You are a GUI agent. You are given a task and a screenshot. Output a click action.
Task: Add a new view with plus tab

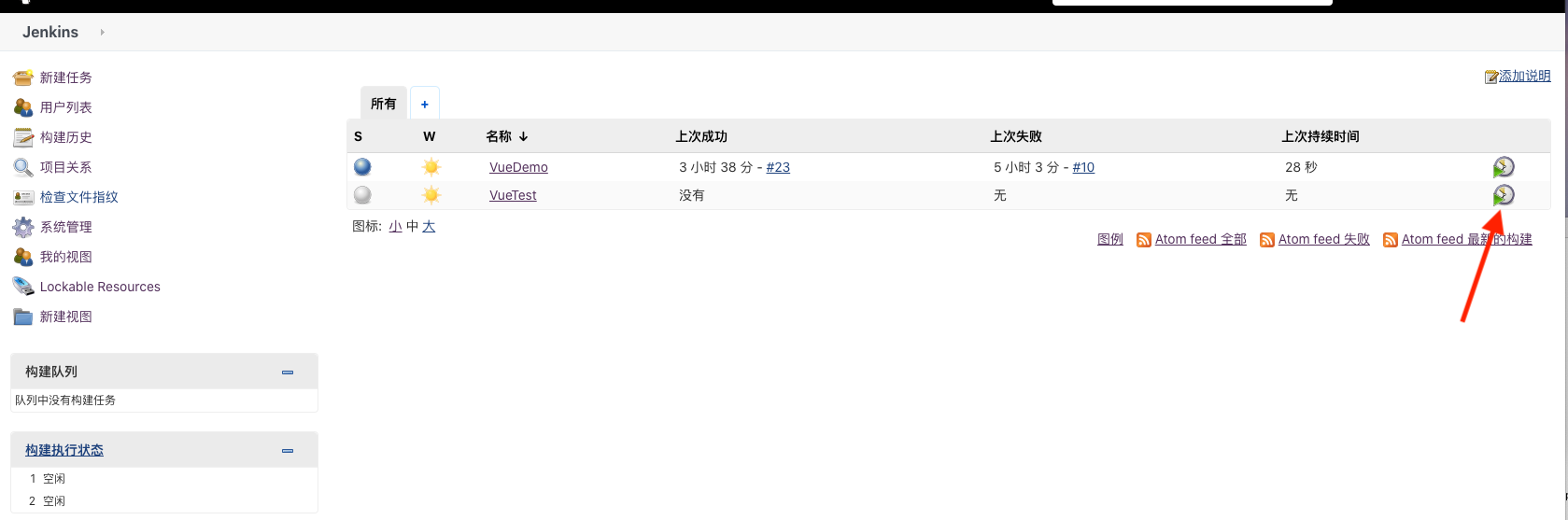pyautogui.click(x=425, y=104)
